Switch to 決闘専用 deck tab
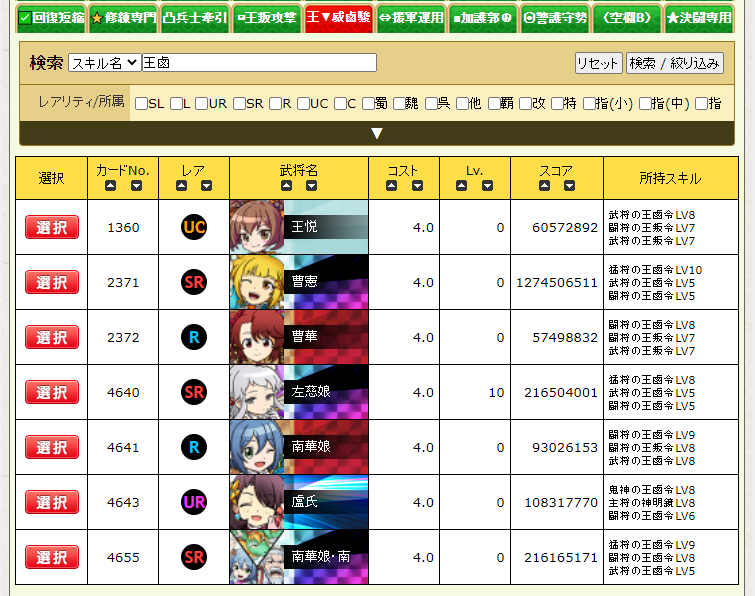 point(699,18)
